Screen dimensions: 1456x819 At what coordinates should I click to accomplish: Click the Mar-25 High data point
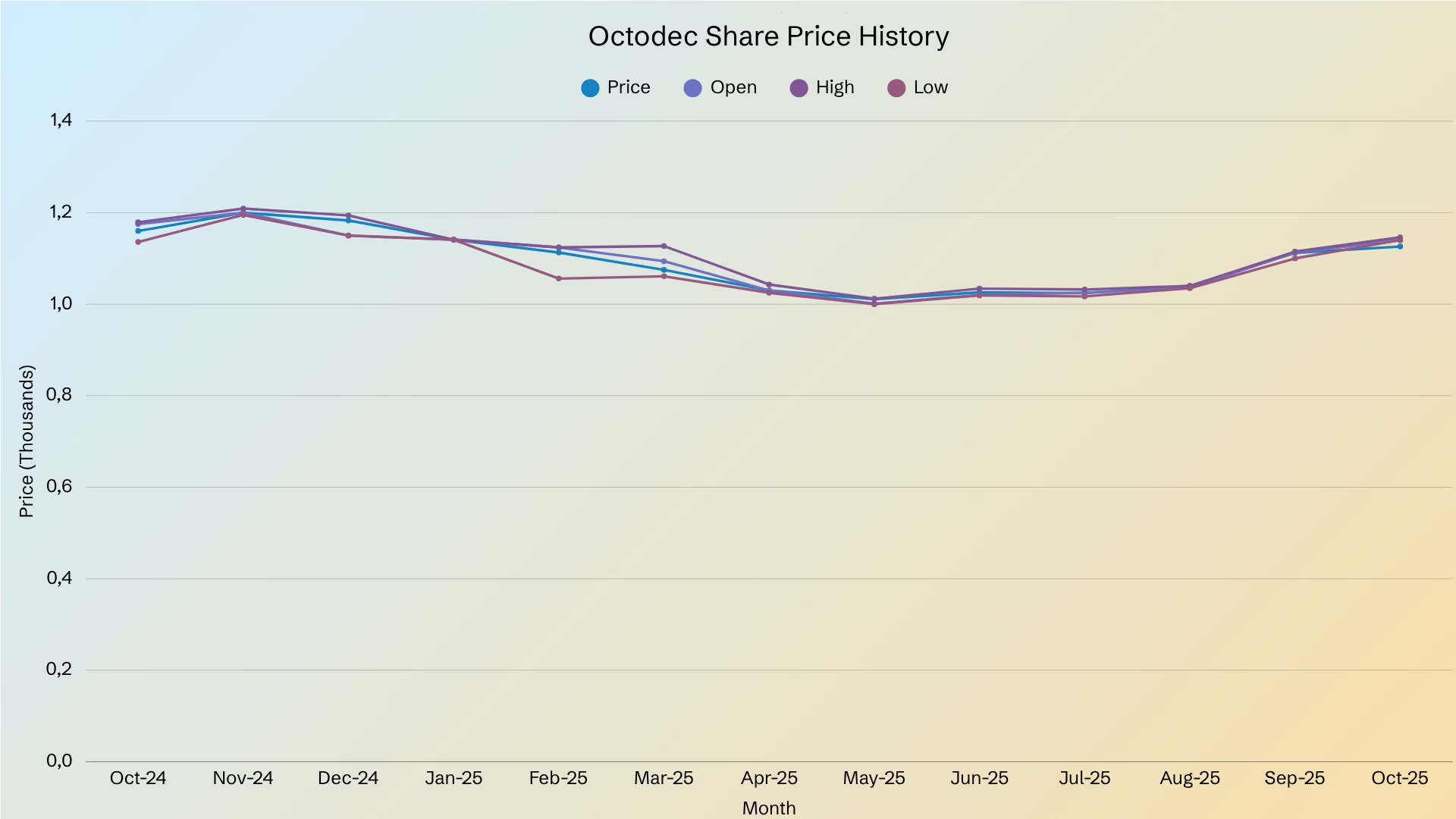click(x=664, y=246)
